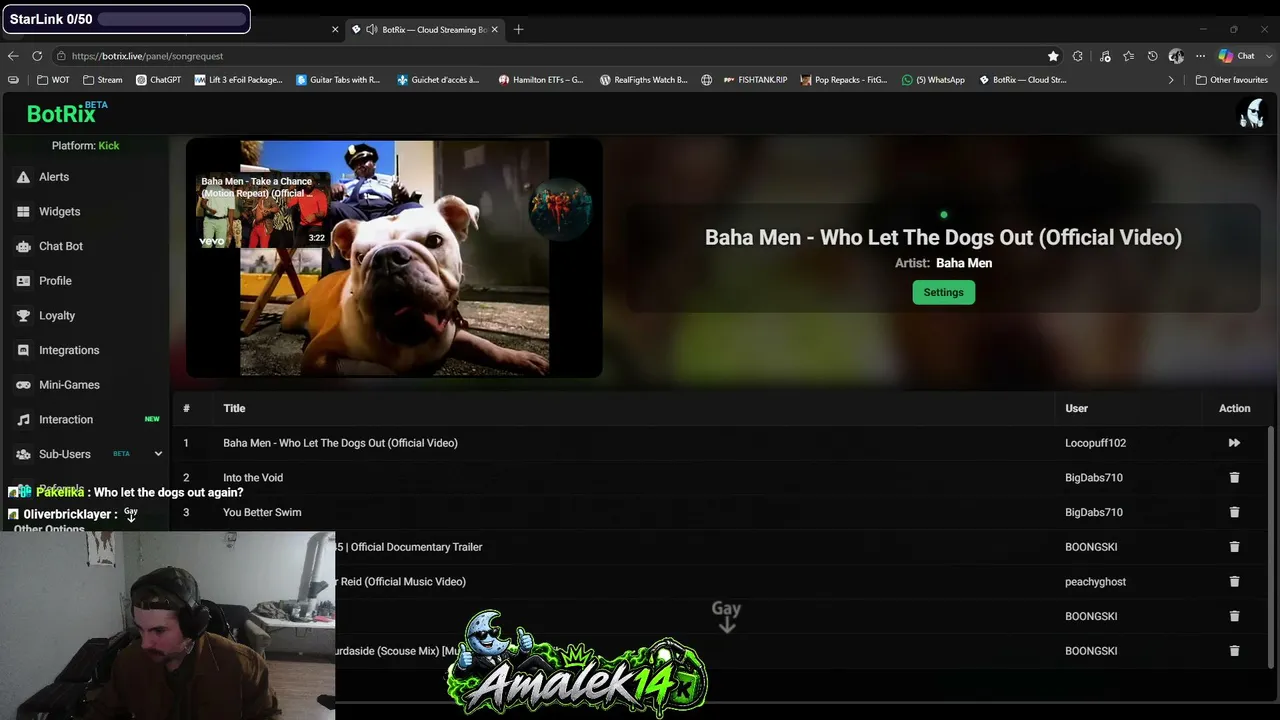Open the ChatGPT bookmark
Viewport: 1280px width, 720px height.
pyautogui.click(x=158, y=80)
